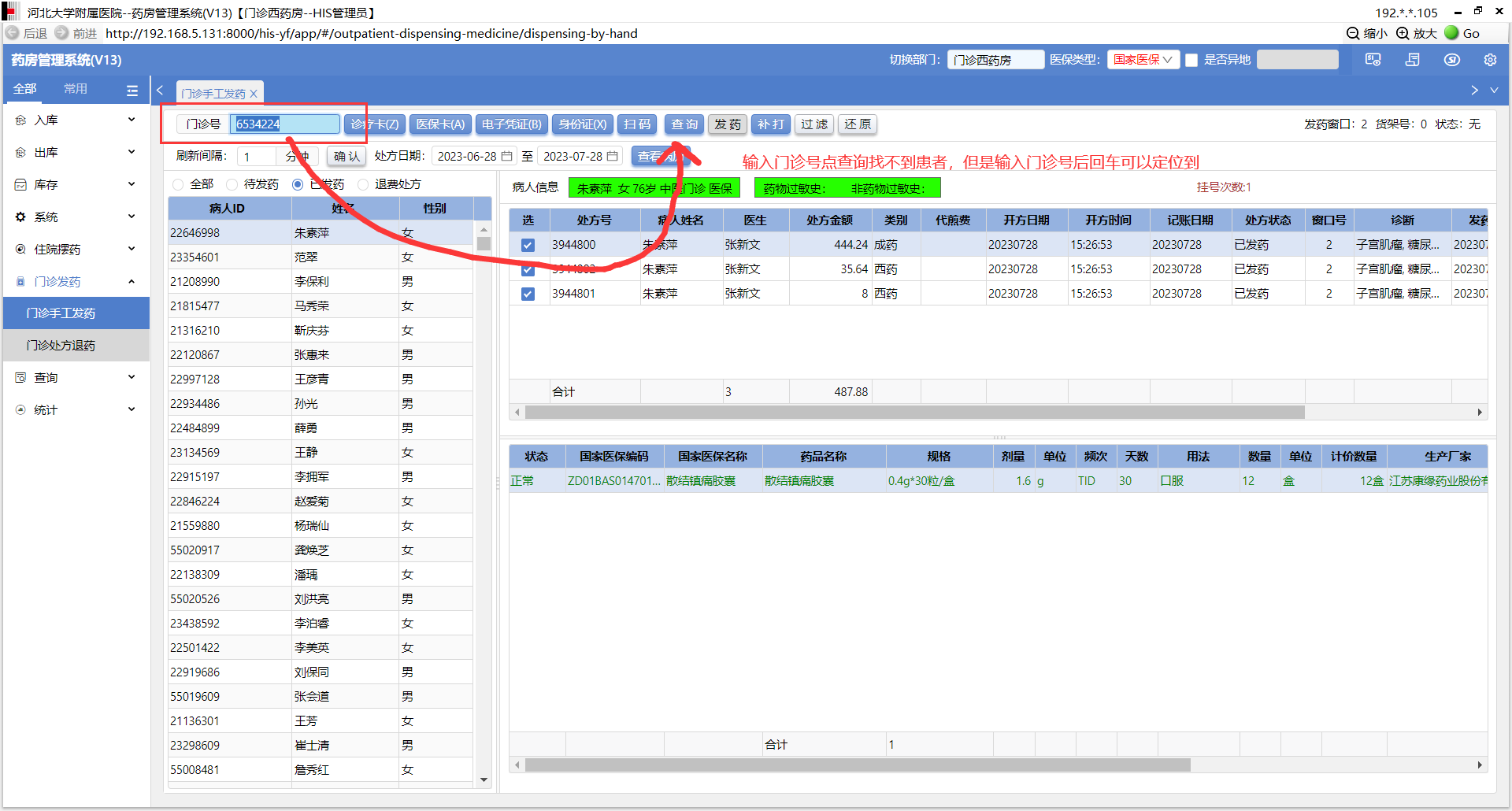Click the 医保卡(A) button

coord(440,124)
